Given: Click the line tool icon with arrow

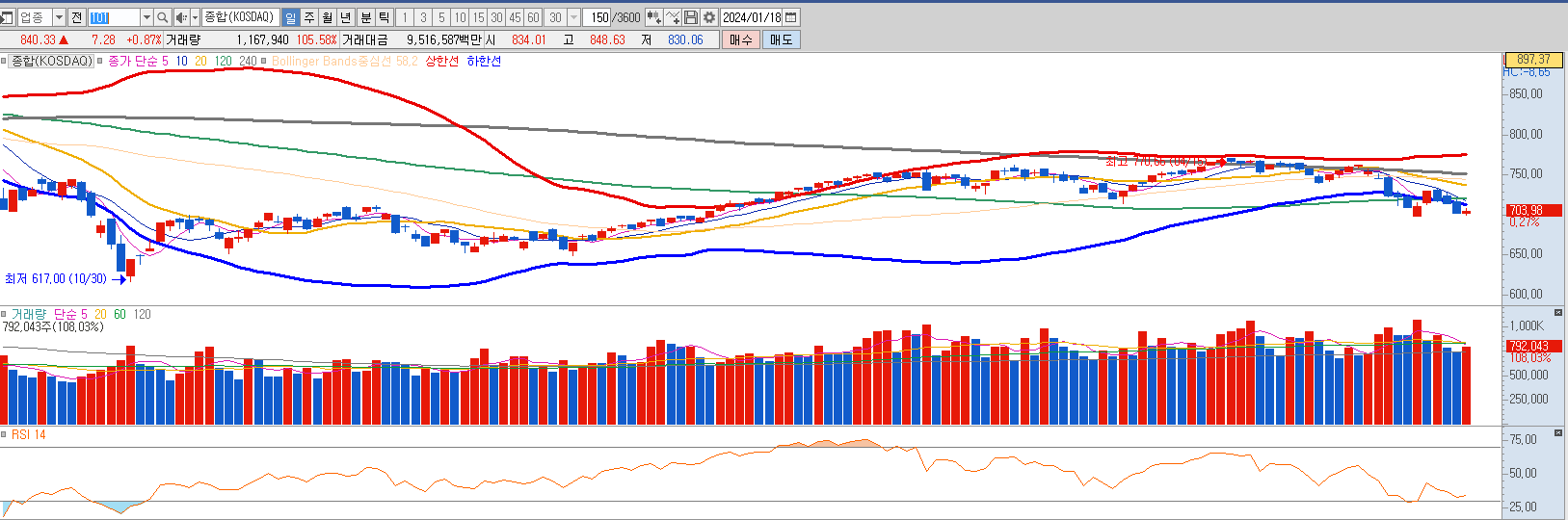Looking at the screenshot, I should click(673, 17).
